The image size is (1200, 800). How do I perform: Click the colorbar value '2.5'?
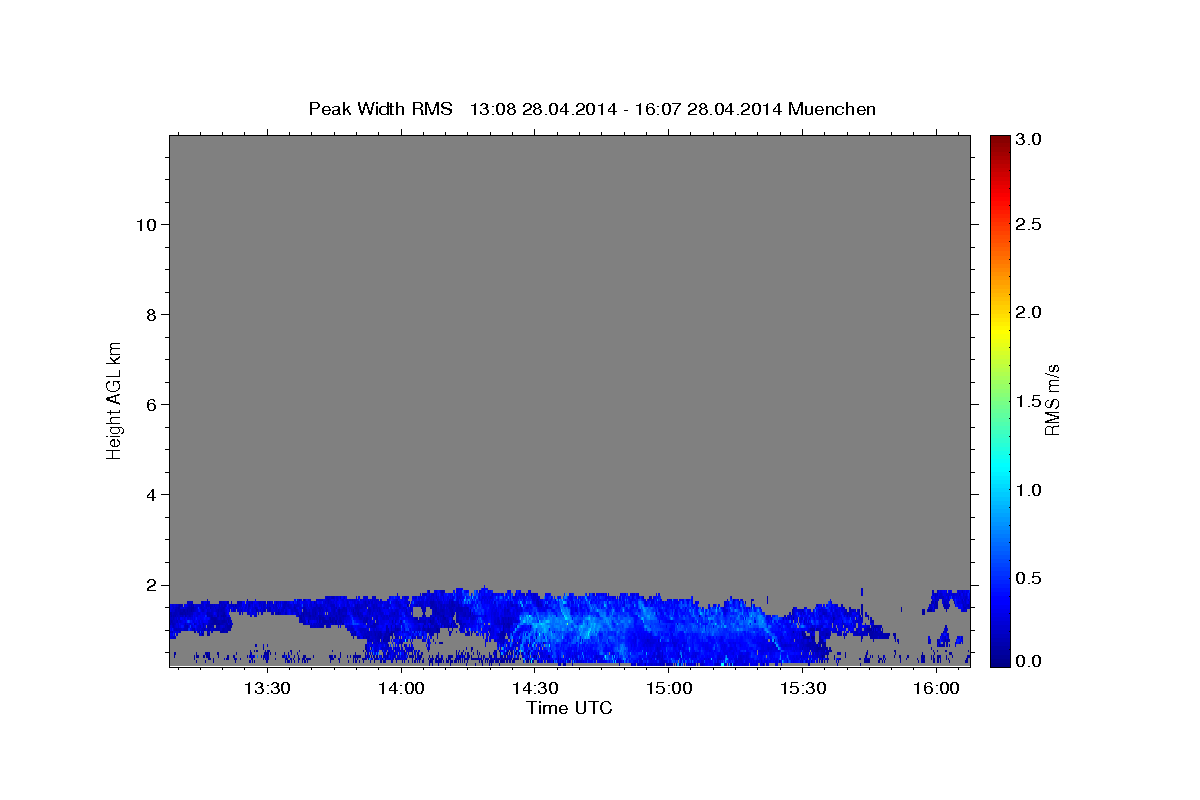pyautogui.click(x=1029, y=224)
